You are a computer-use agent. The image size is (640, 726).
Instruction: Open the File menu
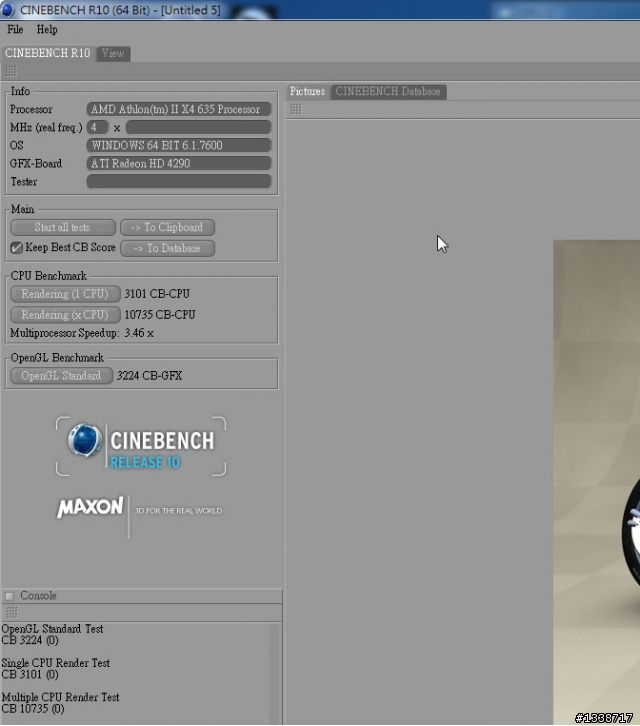(x=15, y=30)
